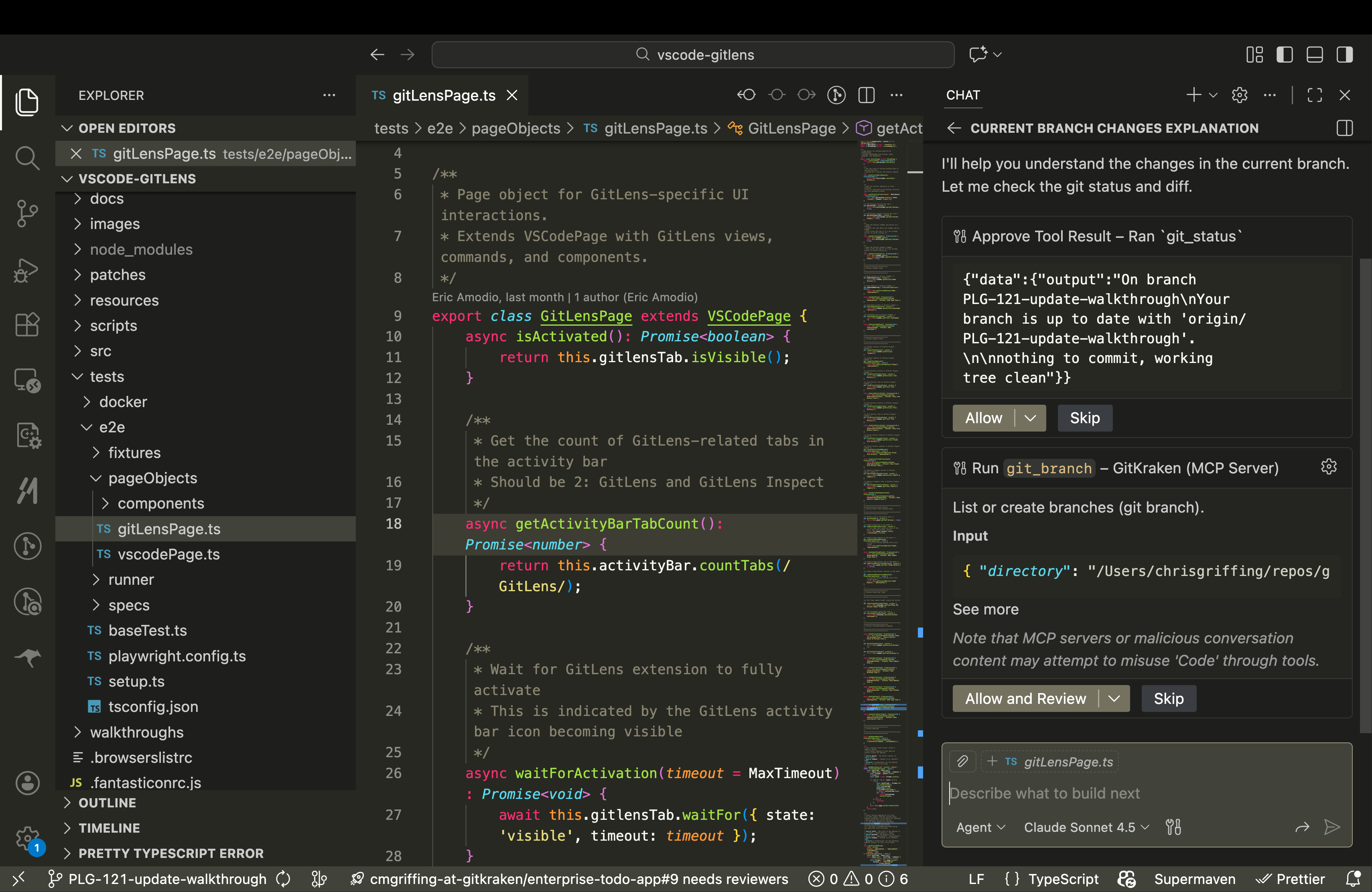Viewport: 1372px width, 892px height.
Task: Select the GitKraken kangaroo icon in sidebar
Action: [x=27, y=659]
